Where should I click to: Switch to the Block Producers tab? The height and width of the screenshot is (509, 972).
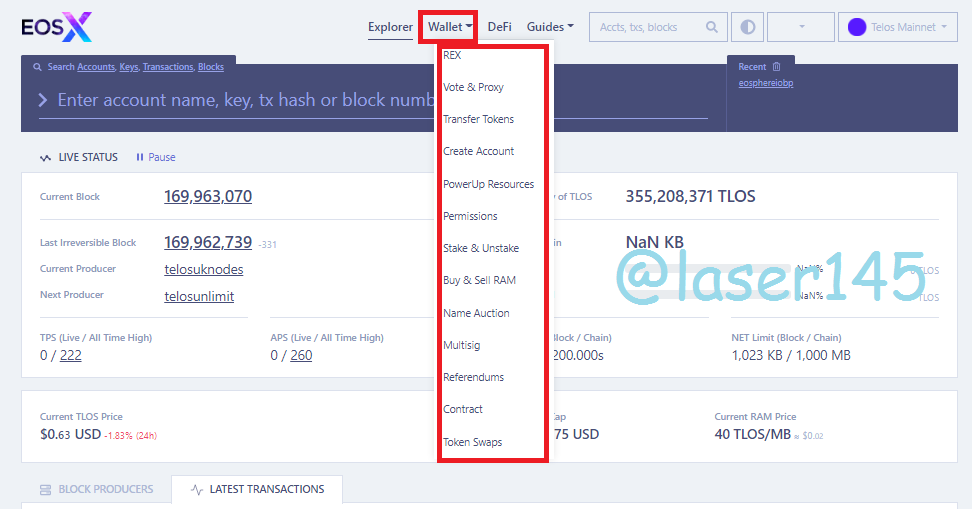click(x=96, y=489)
